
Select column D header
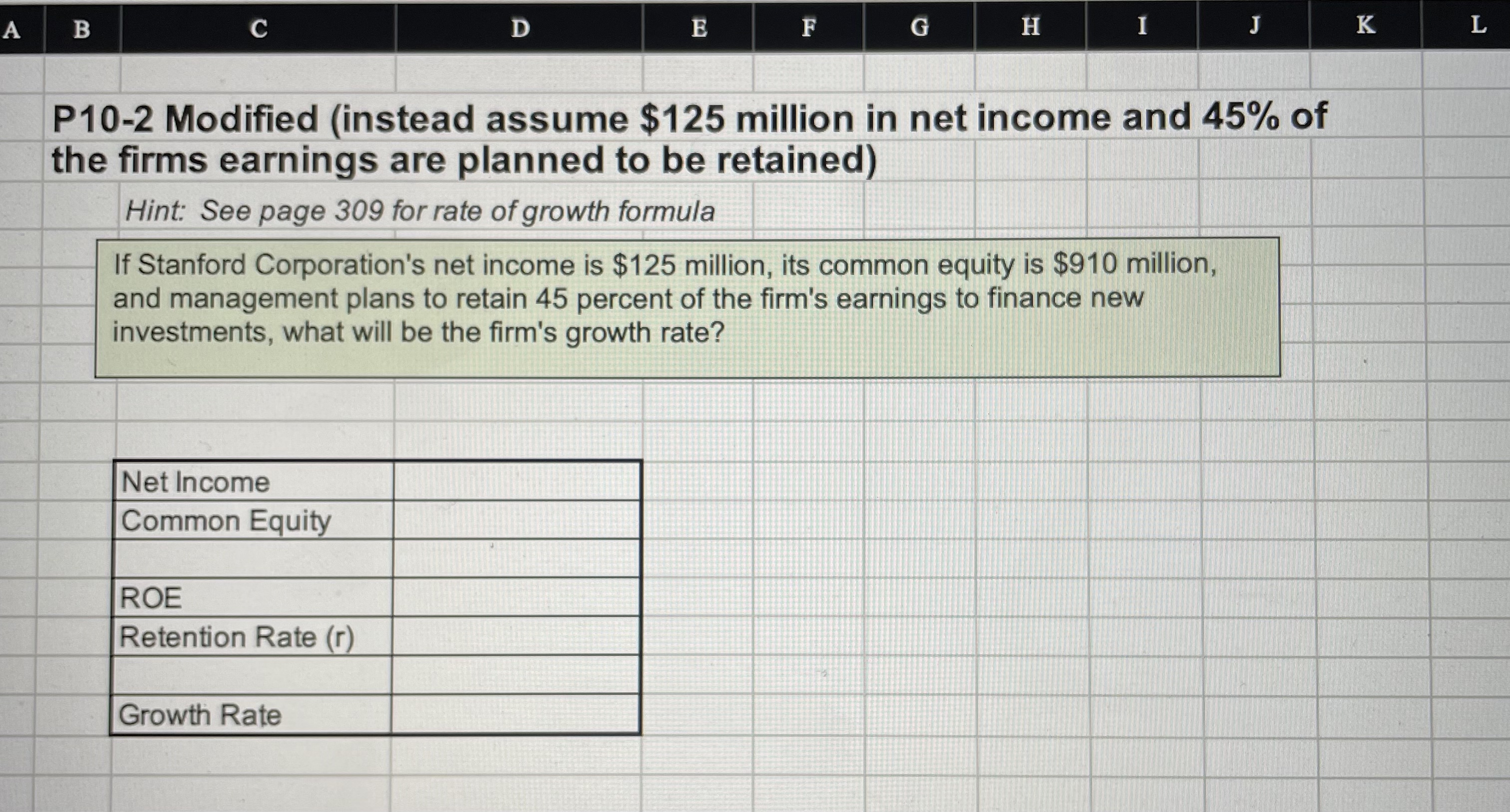click(519, 28)
